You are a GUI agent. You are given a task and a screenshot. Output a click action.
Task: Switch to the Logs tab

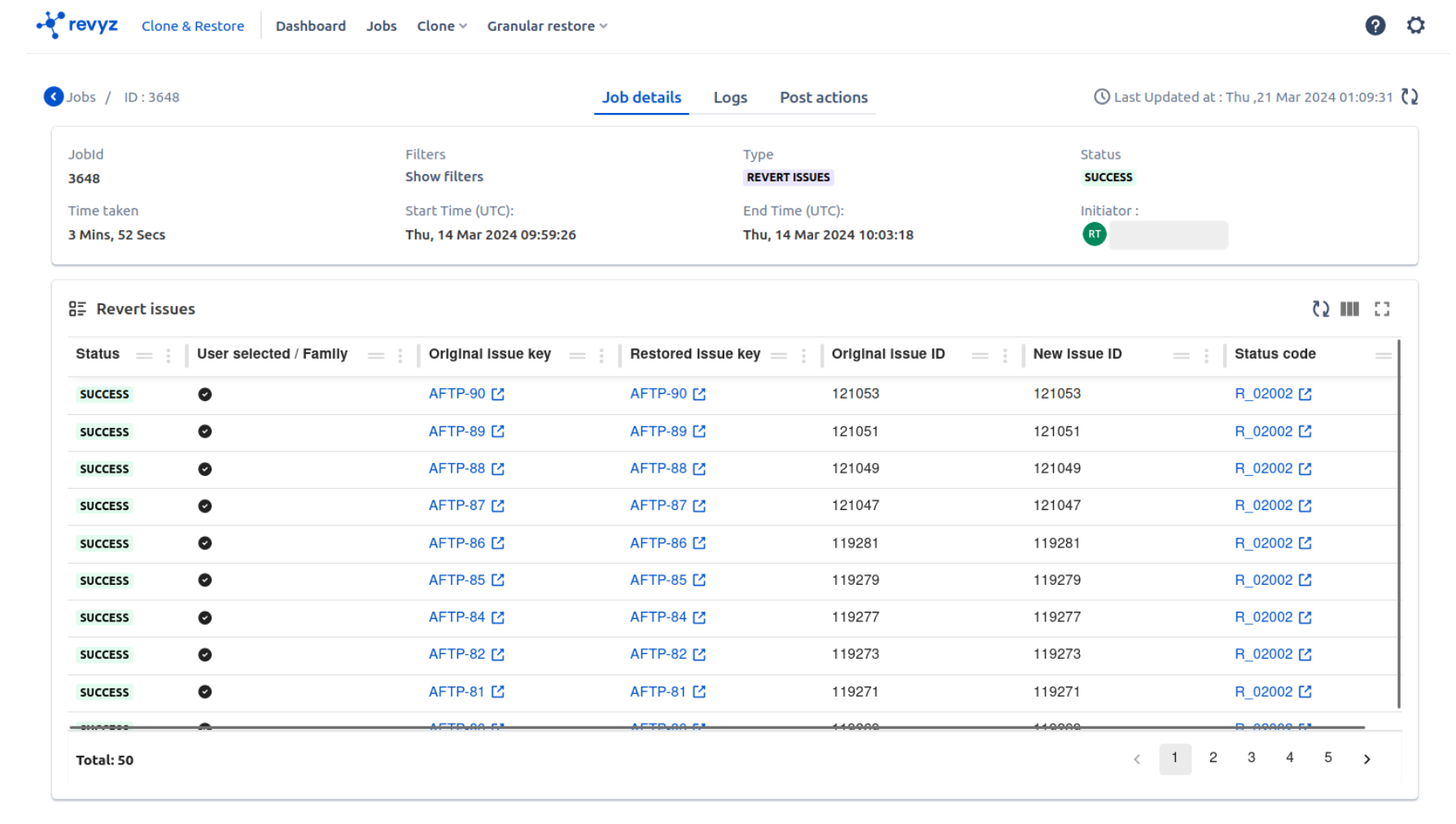point(730,98)
